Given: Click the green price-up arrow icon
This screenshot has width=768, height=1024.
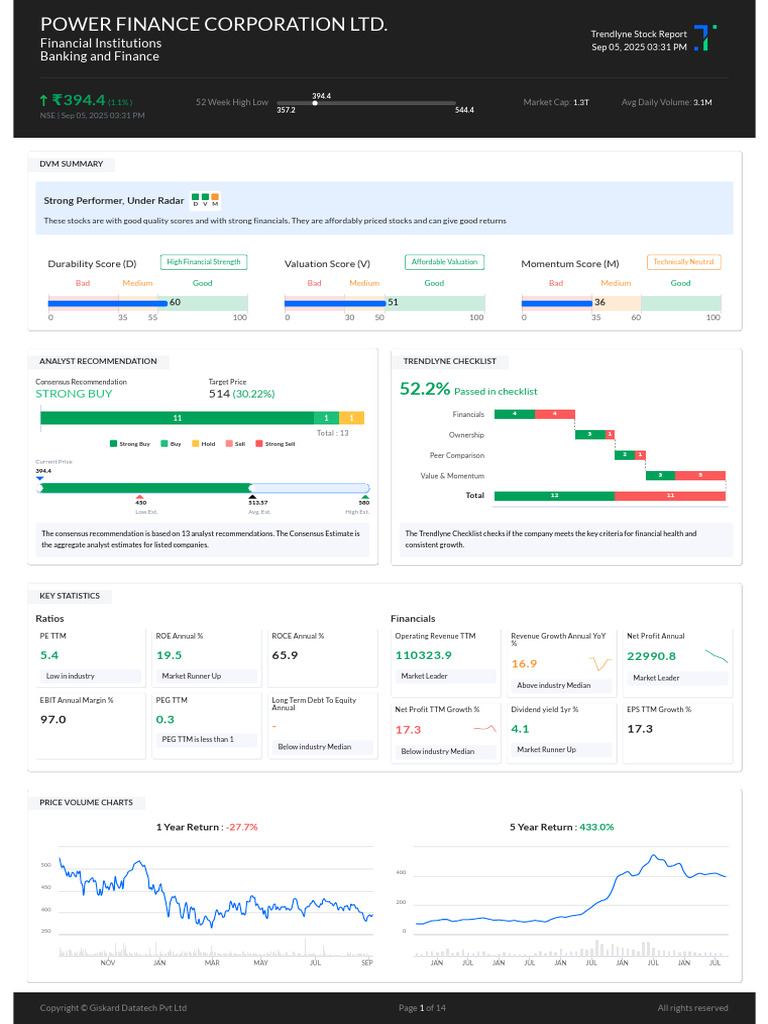Looking at the screenshot, I should [x=44, y=101].
